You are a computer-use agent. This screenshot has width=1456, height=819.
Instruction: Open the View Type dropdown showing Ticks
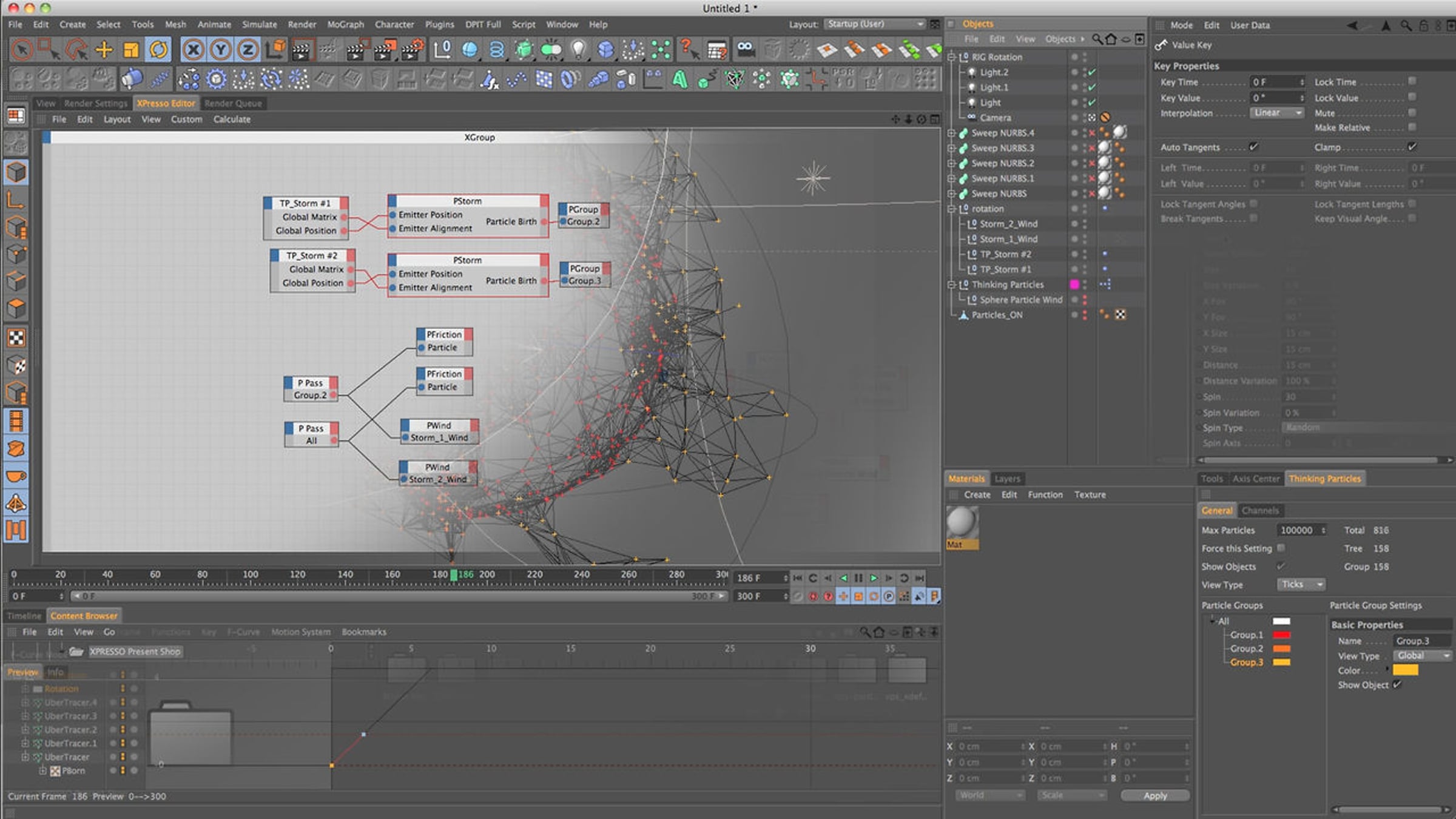click(1301, 584)
